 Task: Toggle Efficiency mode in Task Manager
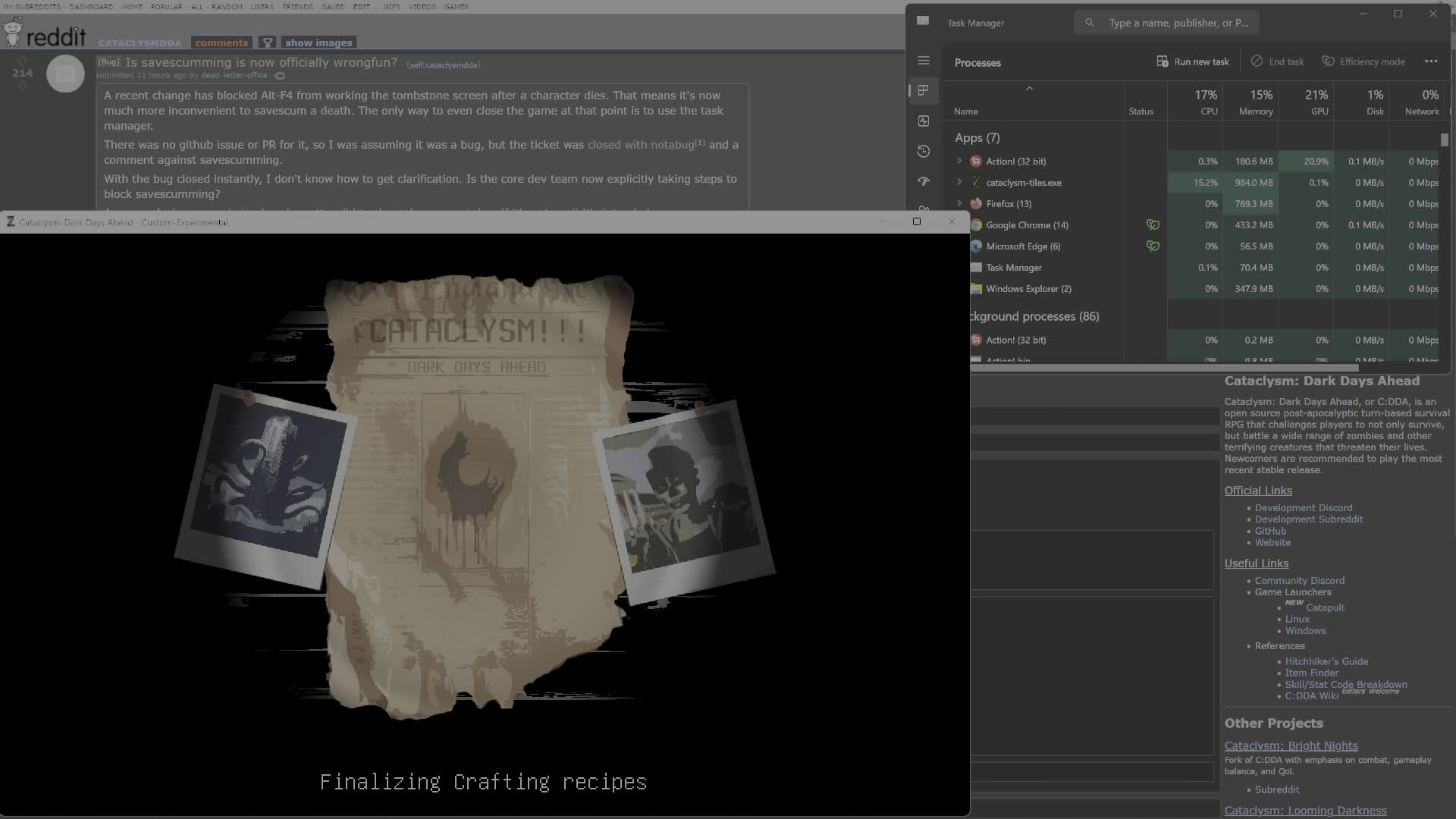[x=1363, y=61]
